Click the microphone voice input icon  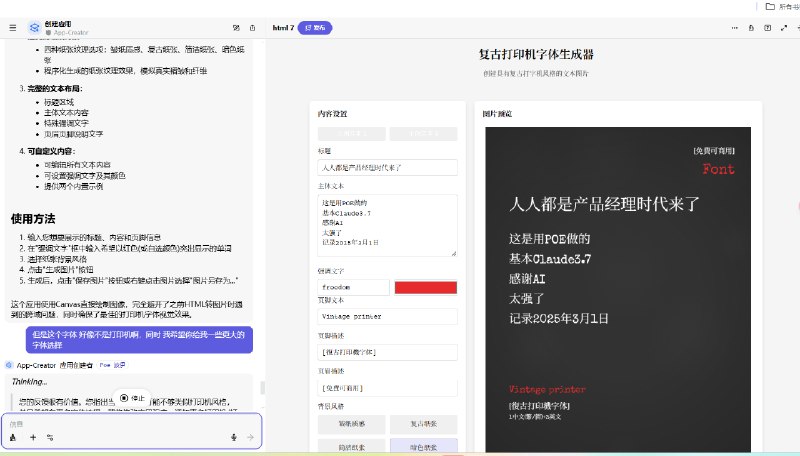234,437
